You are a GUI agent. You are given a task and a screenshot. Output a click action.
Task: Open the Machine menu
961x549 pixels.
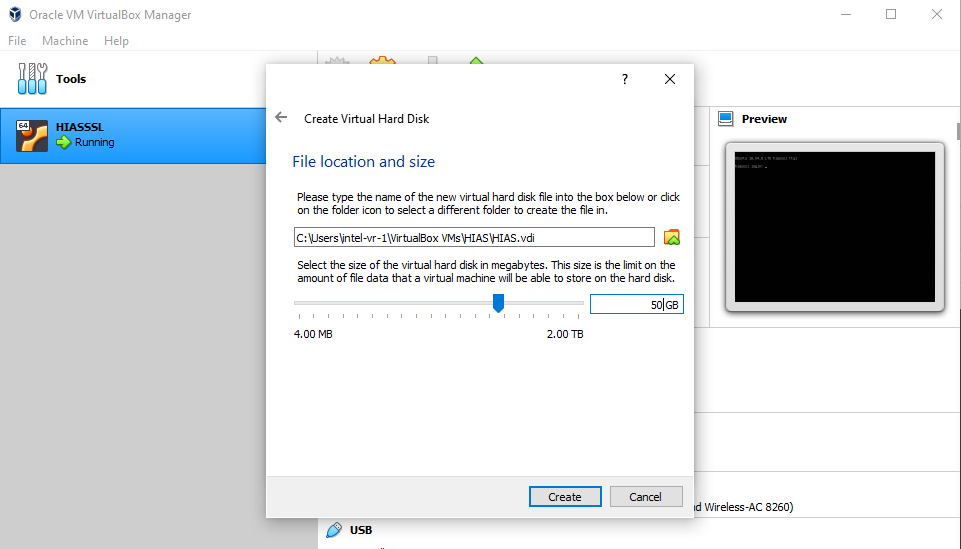[x=65, y=40]
